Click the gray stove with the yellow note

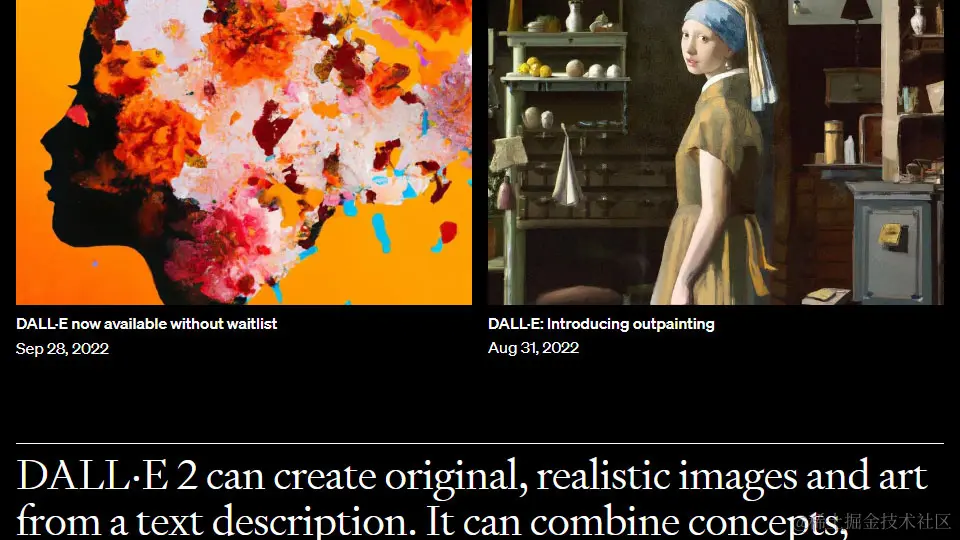[x=896, y=244]
